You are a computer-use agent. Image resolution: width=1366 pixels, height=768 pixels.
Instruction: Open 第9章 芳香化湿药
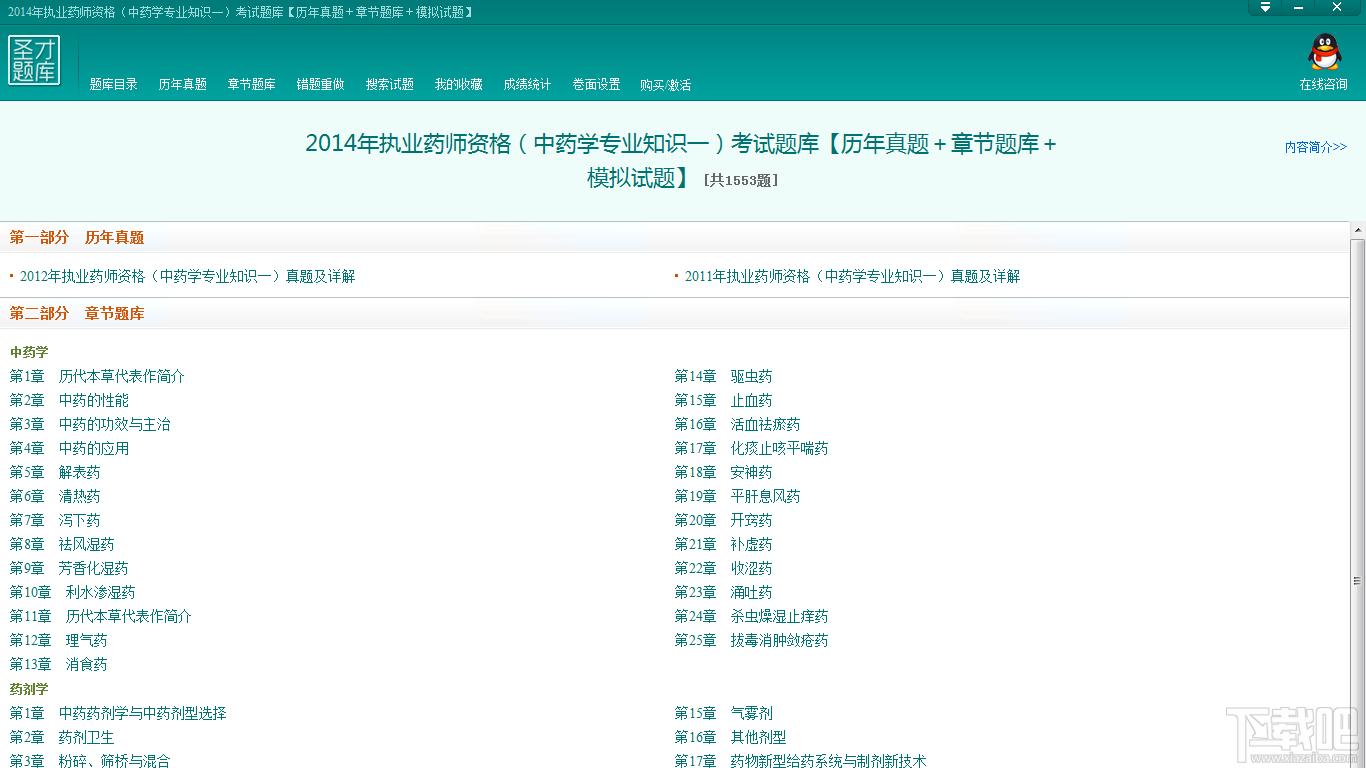[69, 568]
